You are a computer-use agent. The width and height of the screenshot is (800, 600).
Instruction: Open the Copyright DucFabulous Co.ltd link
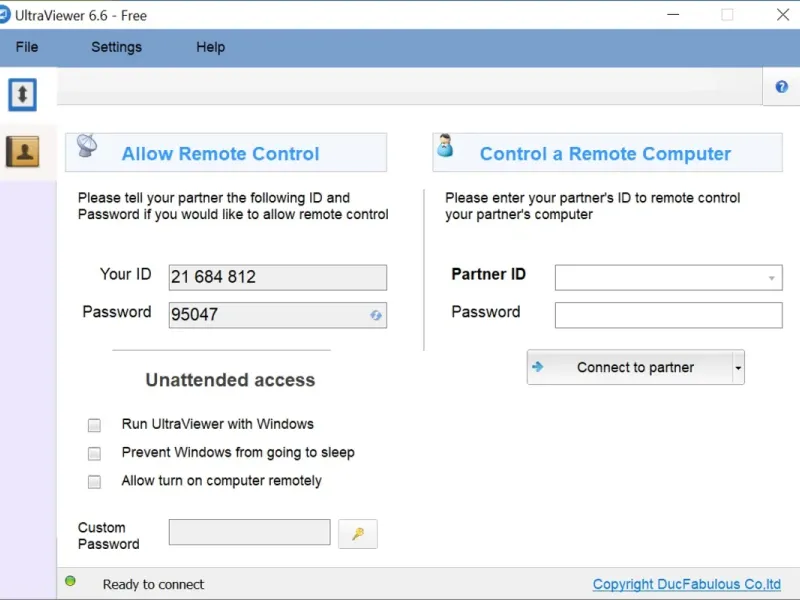(x=686, y=584)
